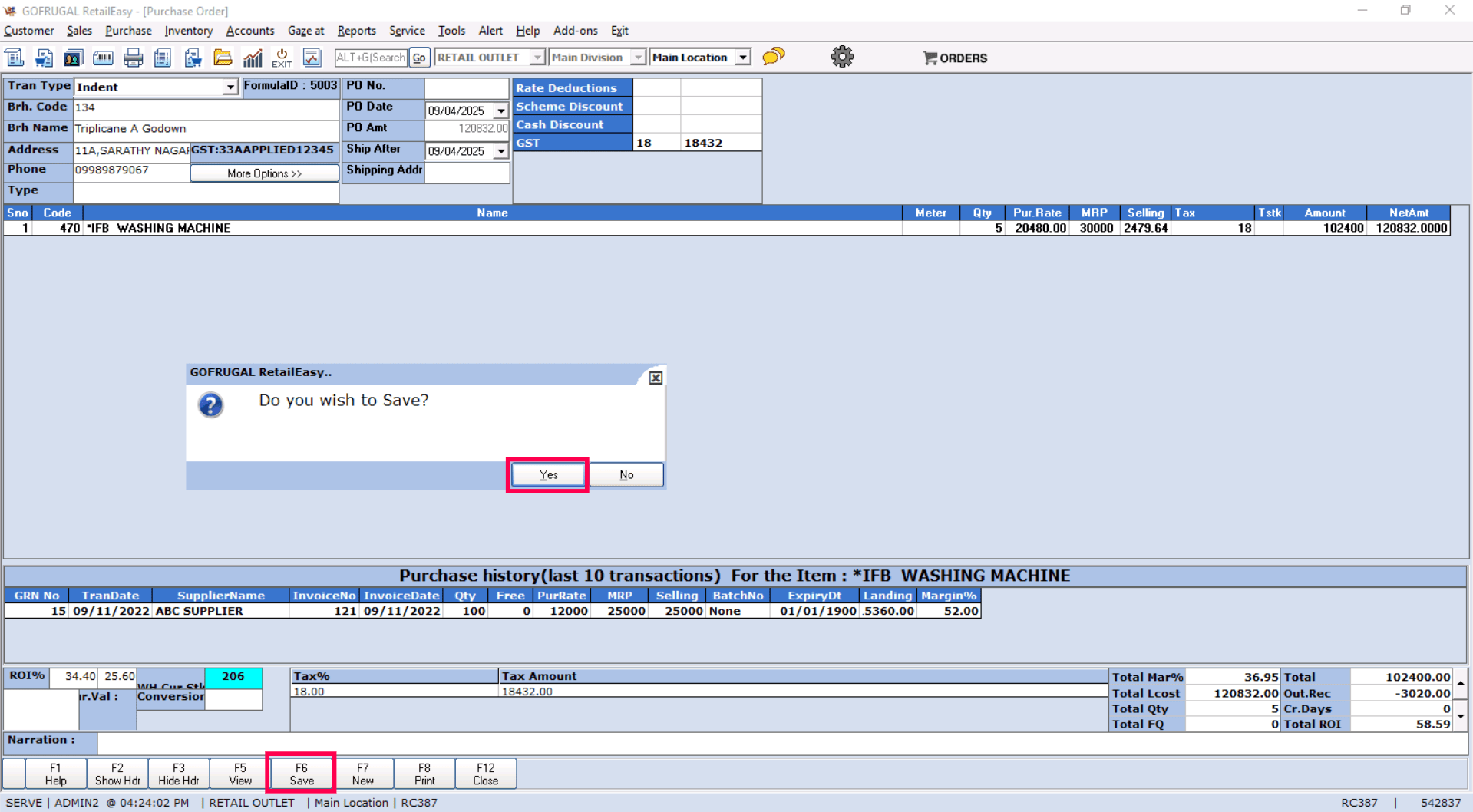Click the EXIT power icon
This screenshot has height=812, width=1473.
pyautogui.click(x=282, y=58)
